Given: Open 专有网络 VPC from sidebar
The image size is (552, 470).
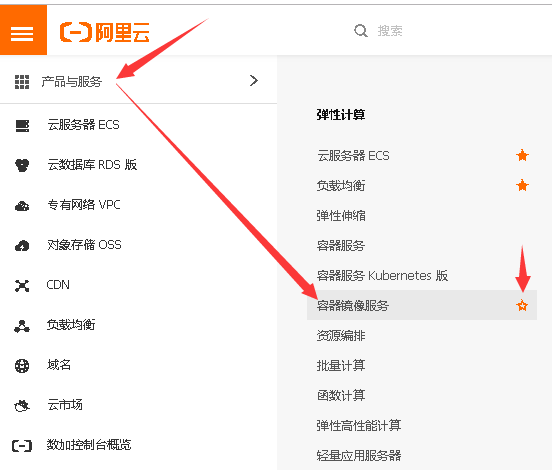Looking at the screenshot, I should [84, 205].
